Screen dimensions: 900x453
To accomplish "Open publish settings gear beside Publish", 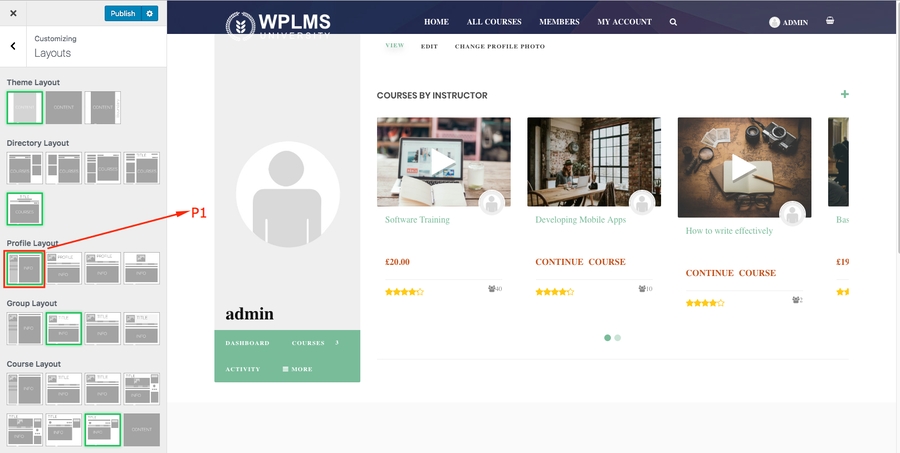I will (150, 13).
